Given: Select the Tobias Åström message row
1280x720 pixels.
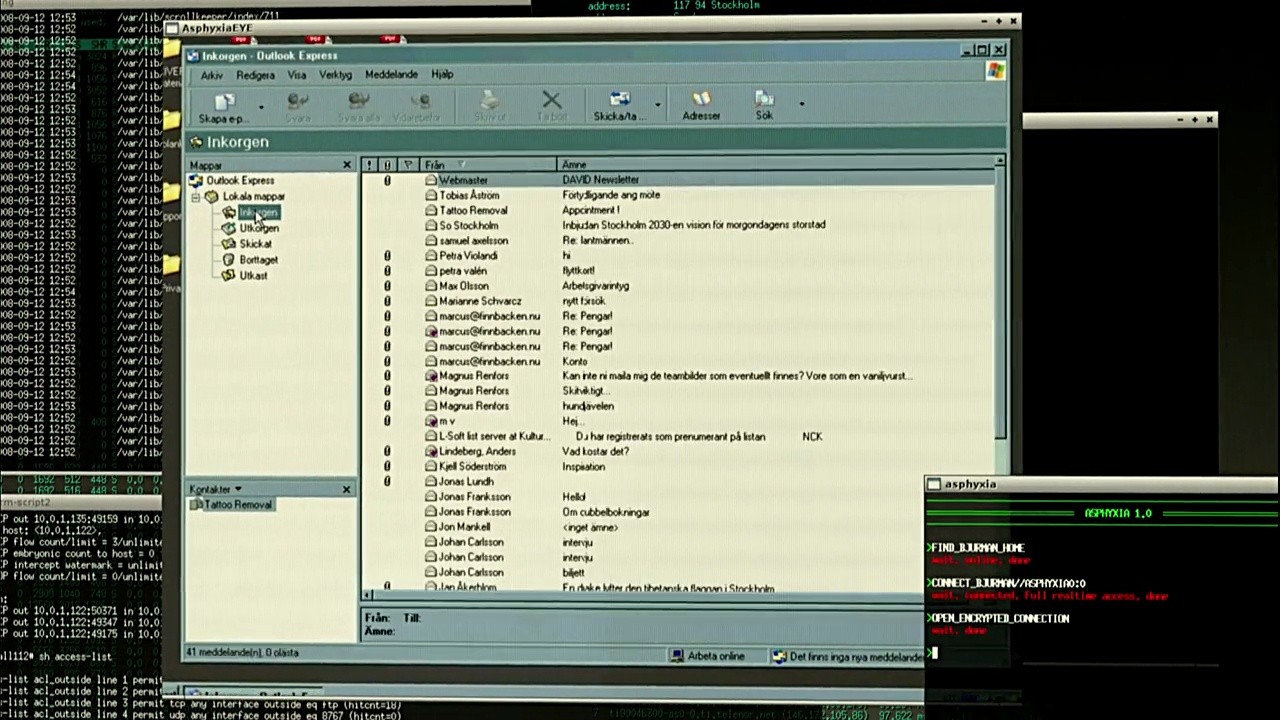Looking at the screenshot, I should click(679, 196).
